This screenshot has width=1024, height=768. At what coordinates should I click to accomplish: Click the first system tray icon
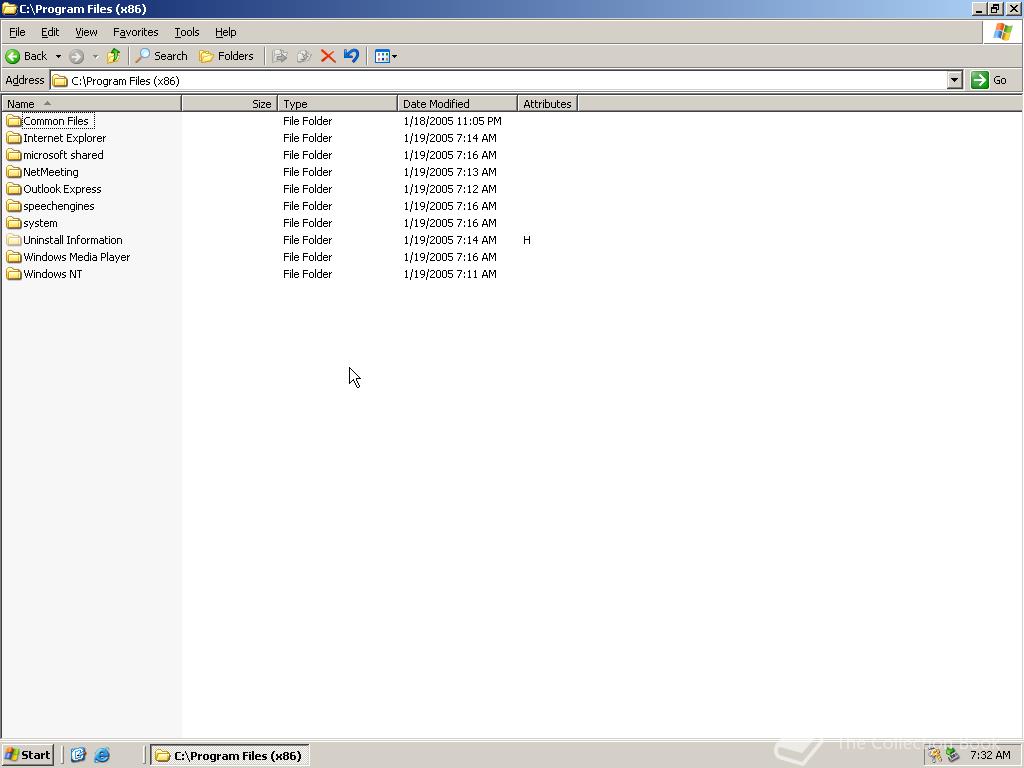(935, 756)
